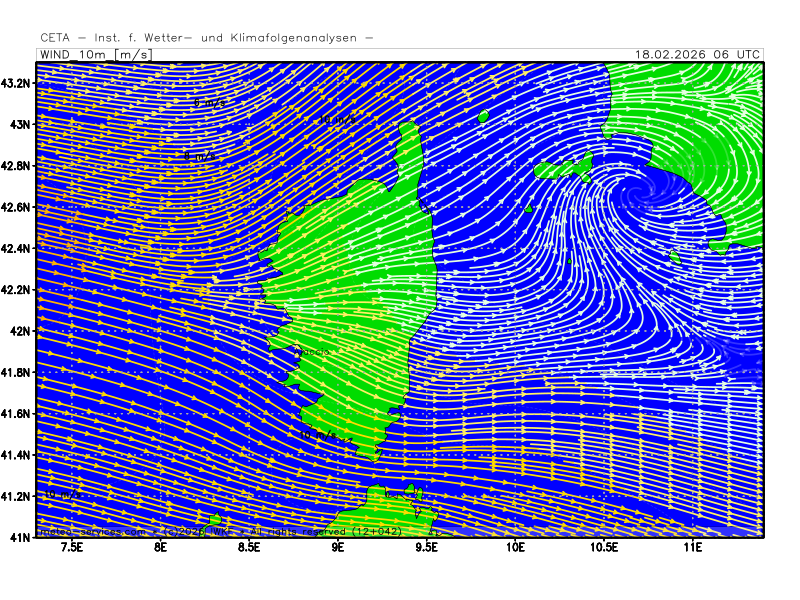Select small Capraia island northeast of Cap Corse

click(483, 117)
